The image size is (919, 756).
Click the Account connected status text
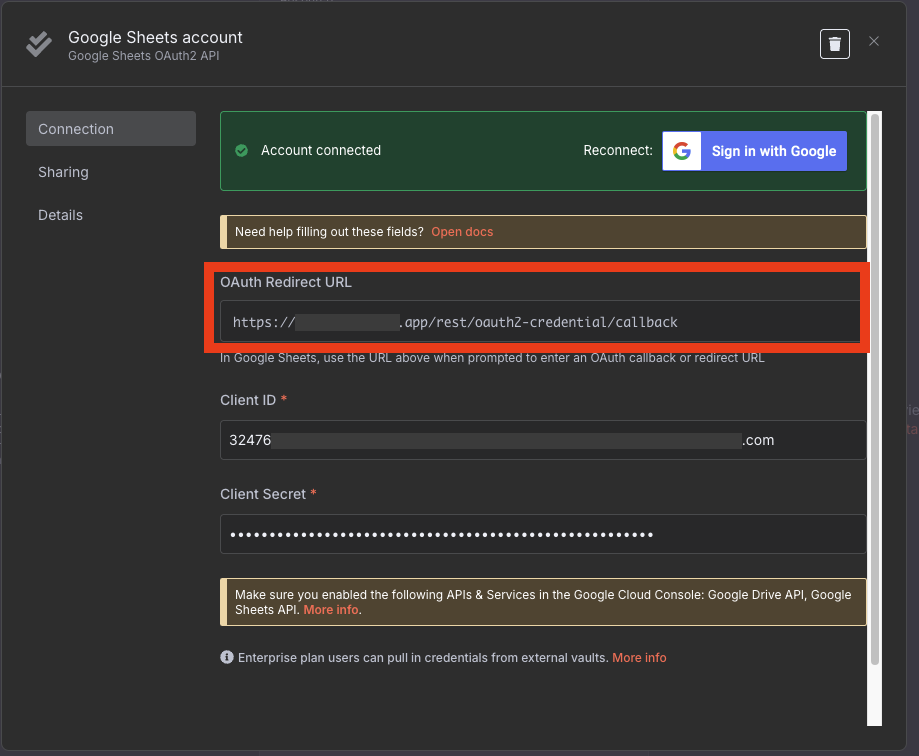(x=321, y=151)
